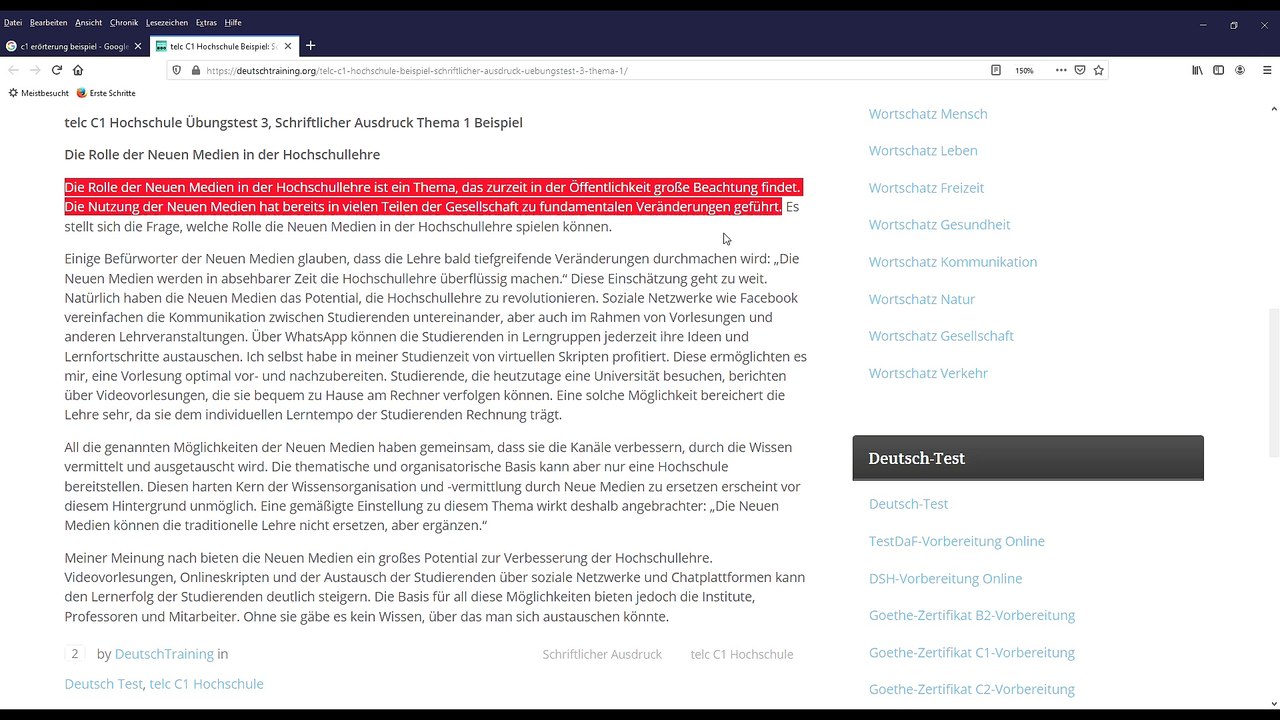The image size is (1280, 720).
Task: Open the grey telc C1 Hochschule tag
Action: tap(742, 654)
